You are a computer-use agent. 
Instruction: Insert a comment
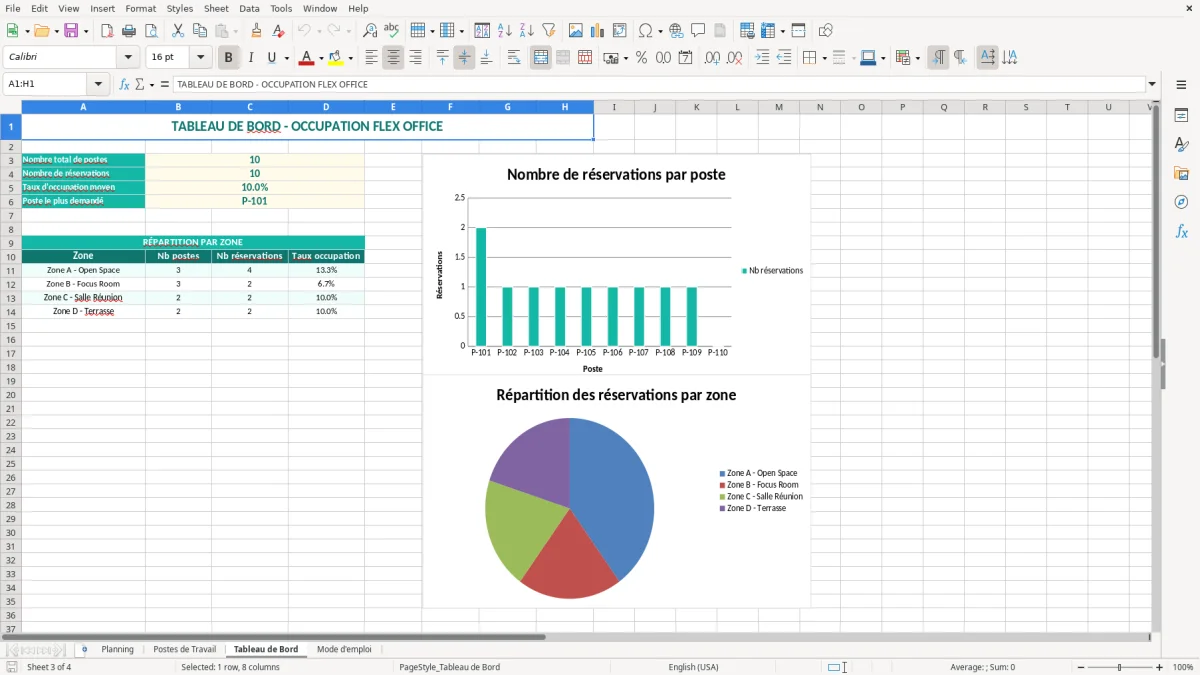[x=698, y=31]
